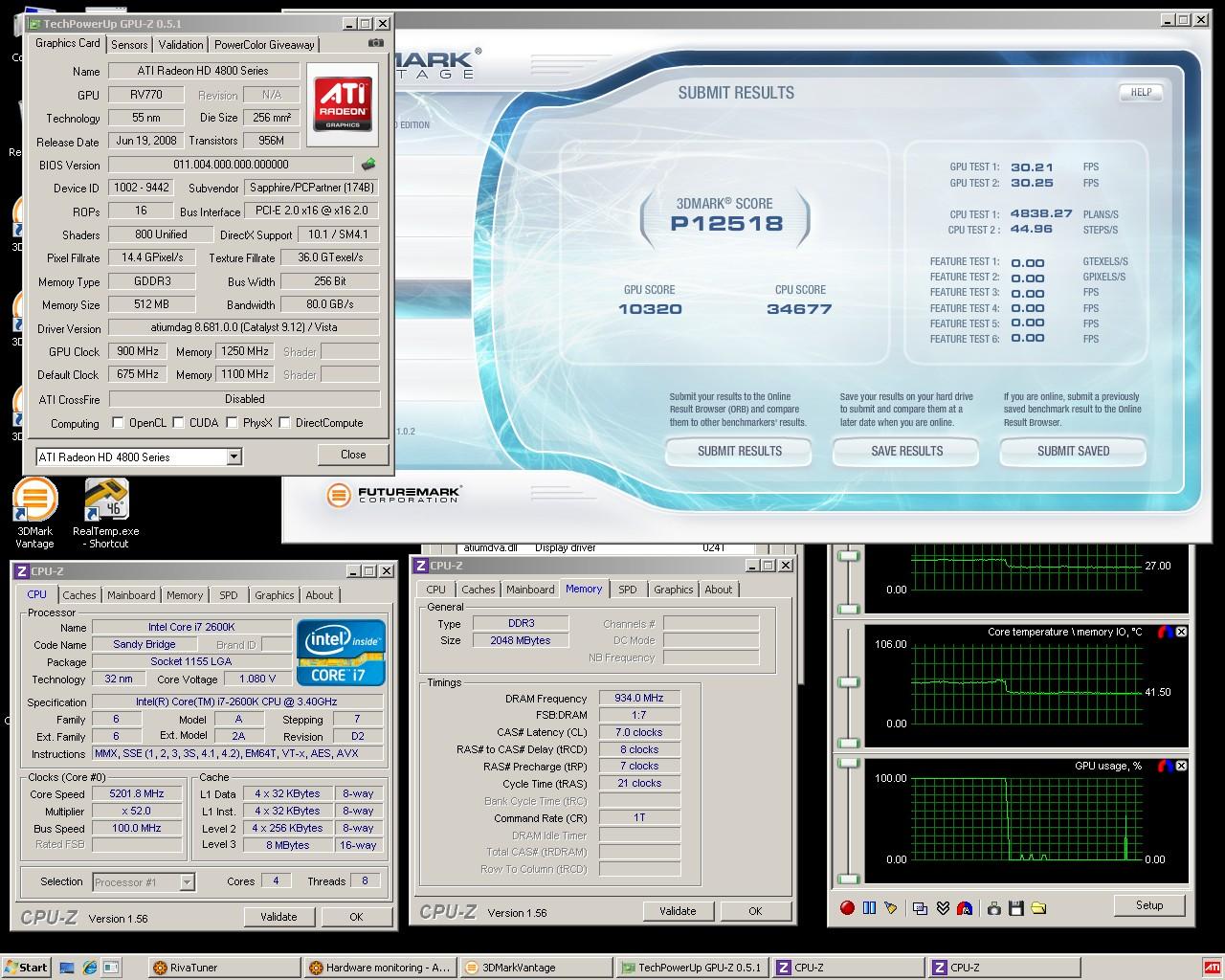
Task: Start logging with the red record icon
Action: pos(847,907)
